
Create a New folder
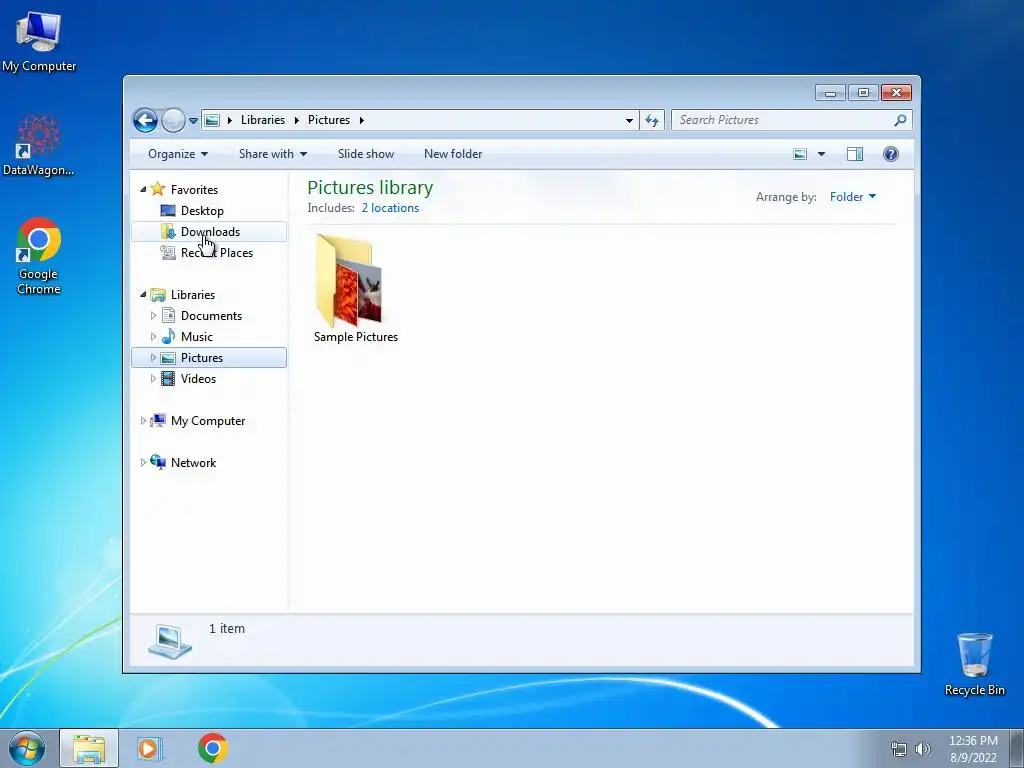(453, 154)
